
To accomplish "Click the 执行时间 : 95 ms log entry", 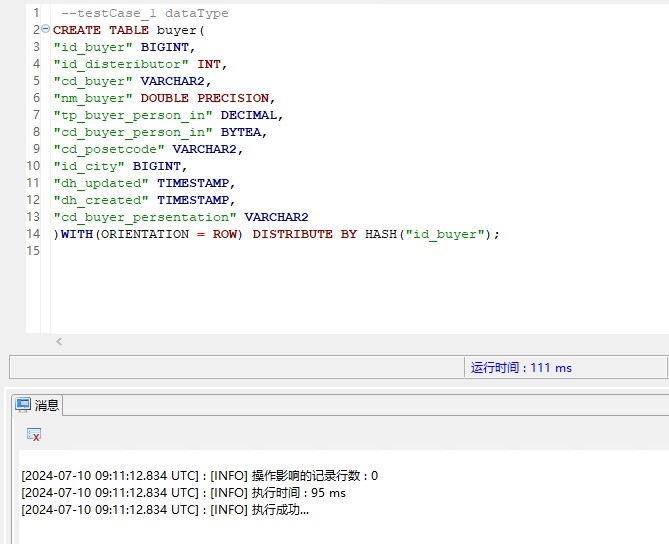I will [183, 493].
